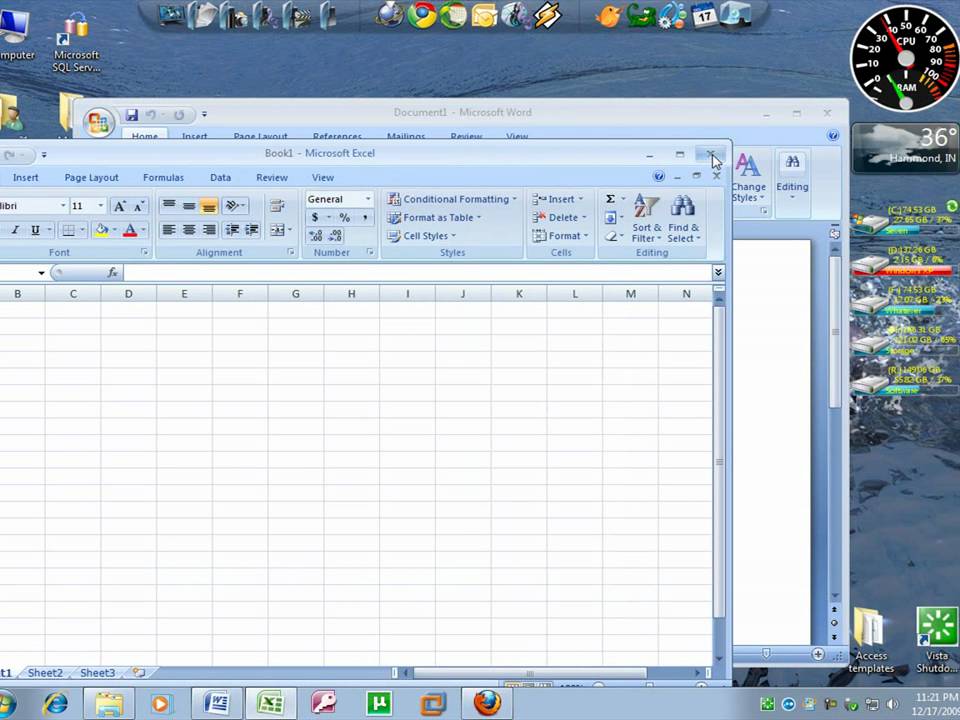Align cell text right
This screenshot has width=960, height=720.
[209, 230]
